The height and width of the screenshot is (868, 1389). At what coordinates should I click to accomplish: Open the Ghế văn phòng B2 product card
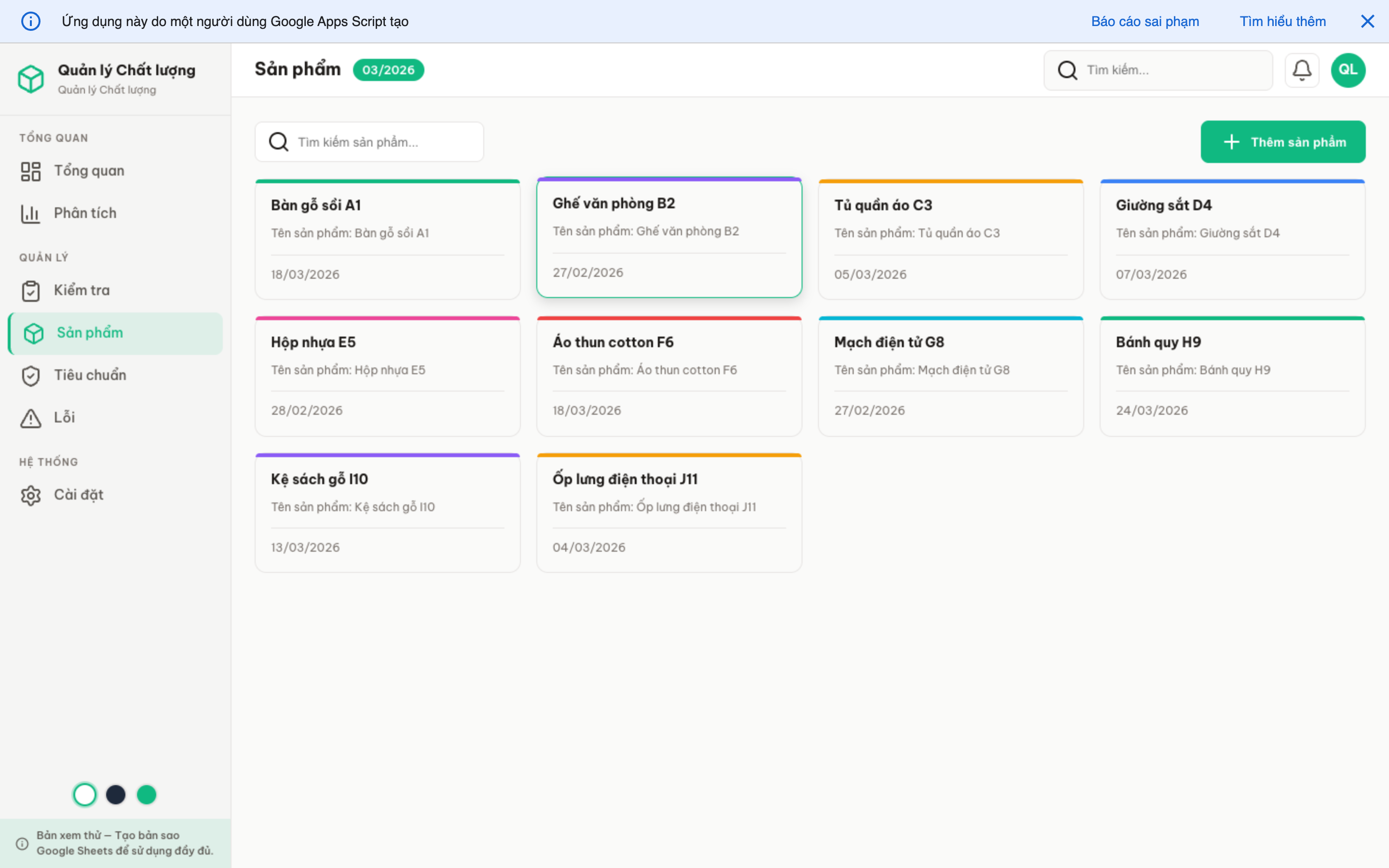tap(668, 238)
